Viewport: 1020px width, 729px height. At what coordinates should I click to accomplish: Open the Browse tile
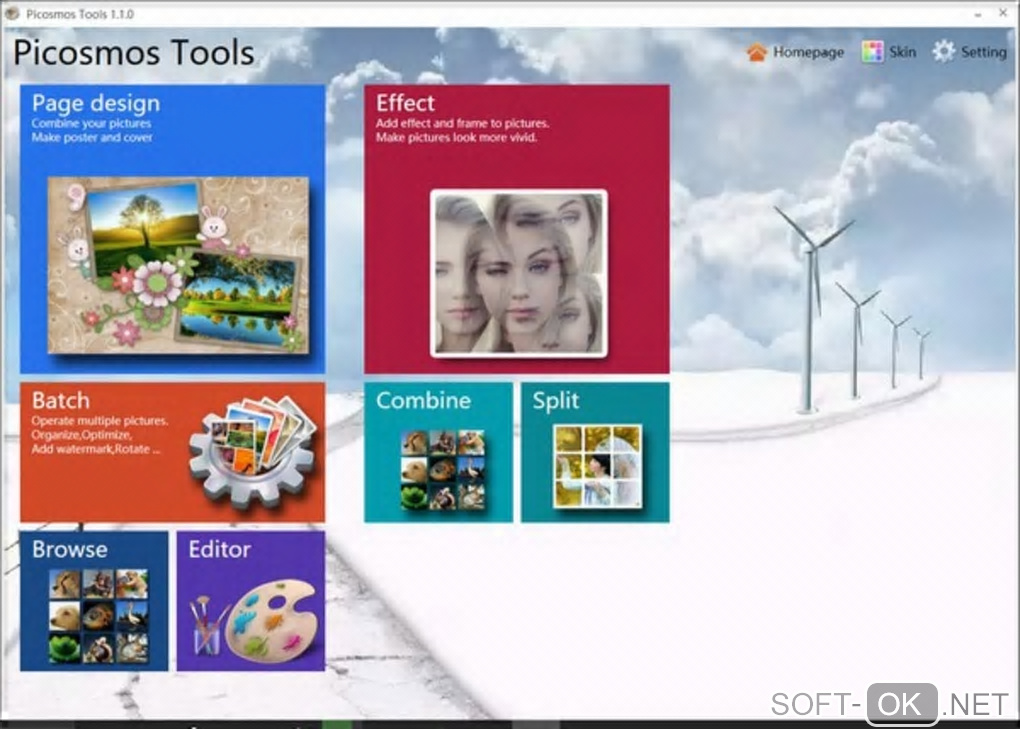94,601
